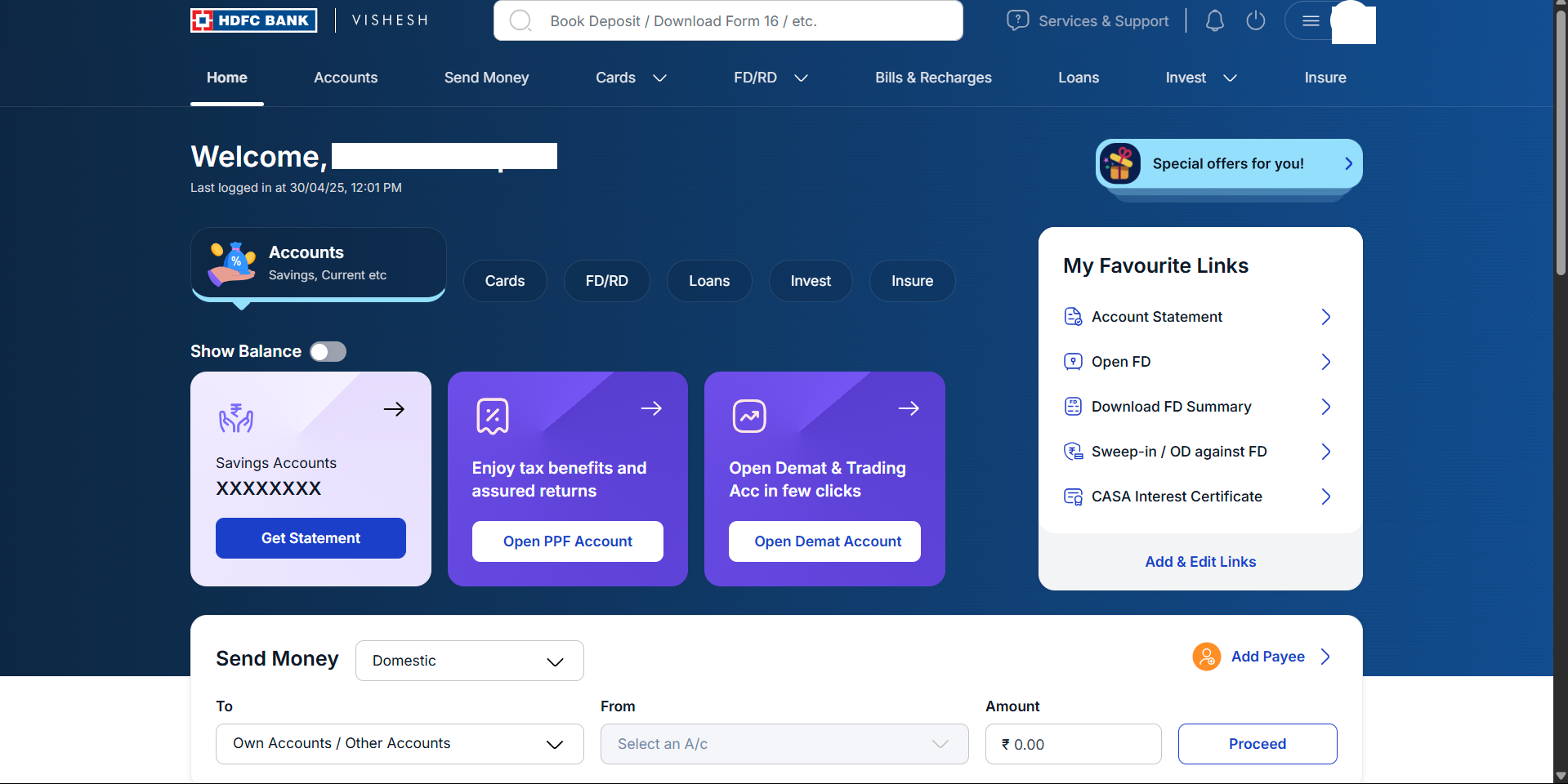Click the HDFC Bank logo
Viewport: 1568px width, 784px height.
click(x=253, y=20)
